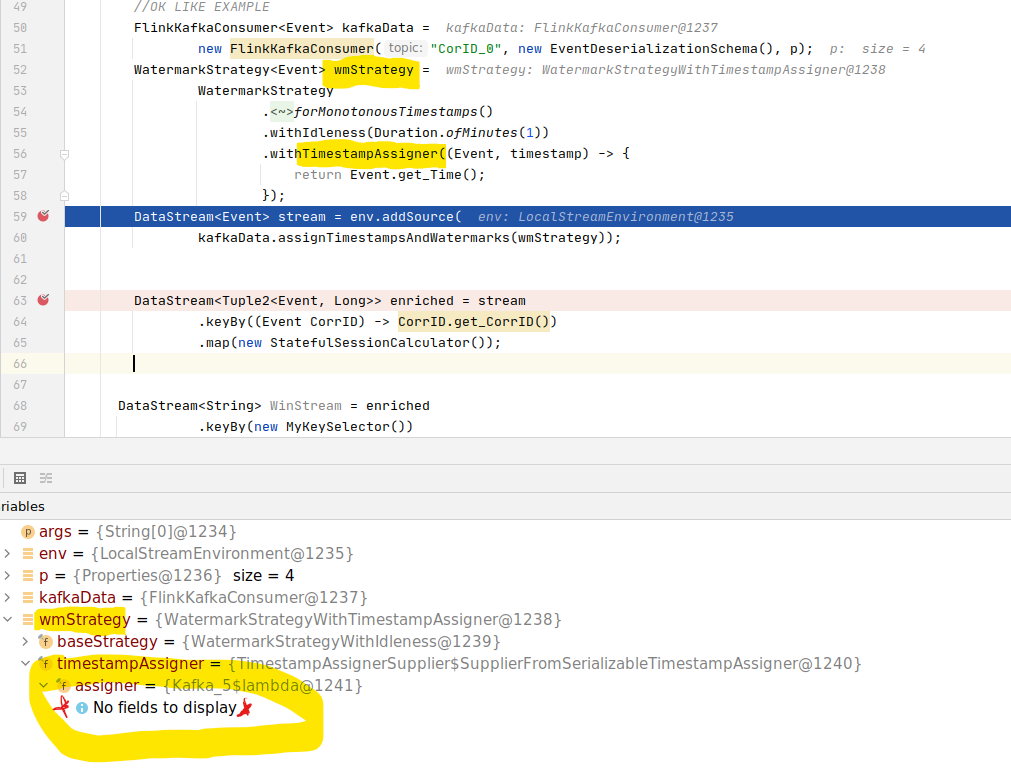The width and height of the screenshot is (1011, 775).
Task: Collapse the code fold marker at line 56
Action: pyautogui.click(x=64, y=154)
